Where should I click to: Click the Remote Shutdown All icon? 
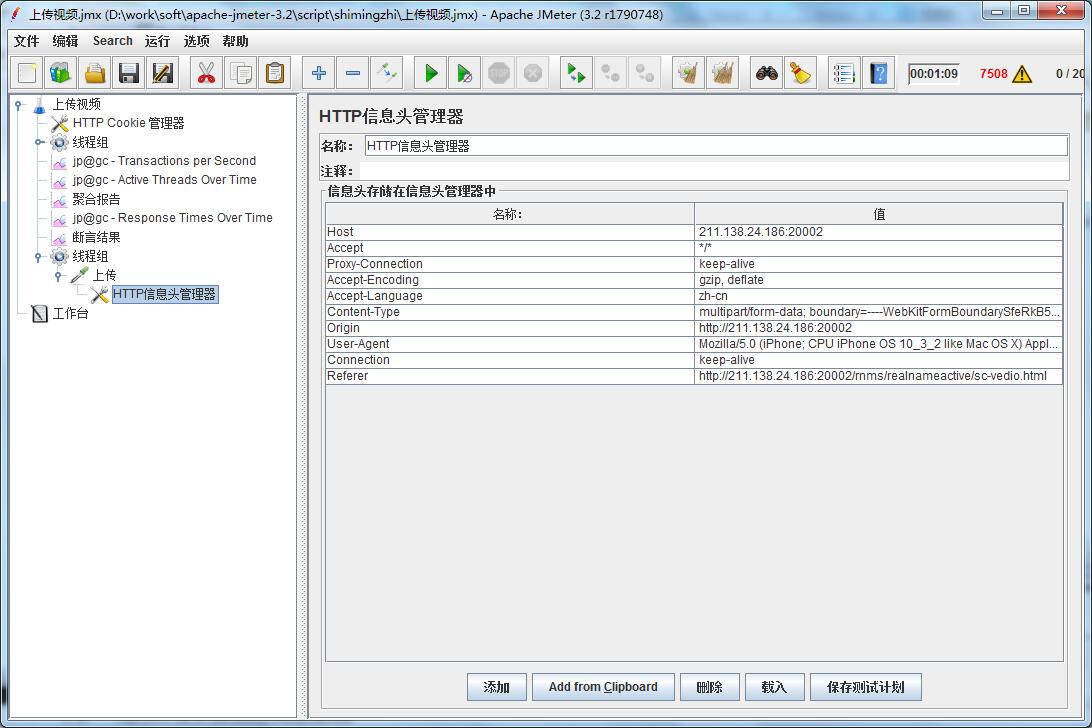pos(645,73)
